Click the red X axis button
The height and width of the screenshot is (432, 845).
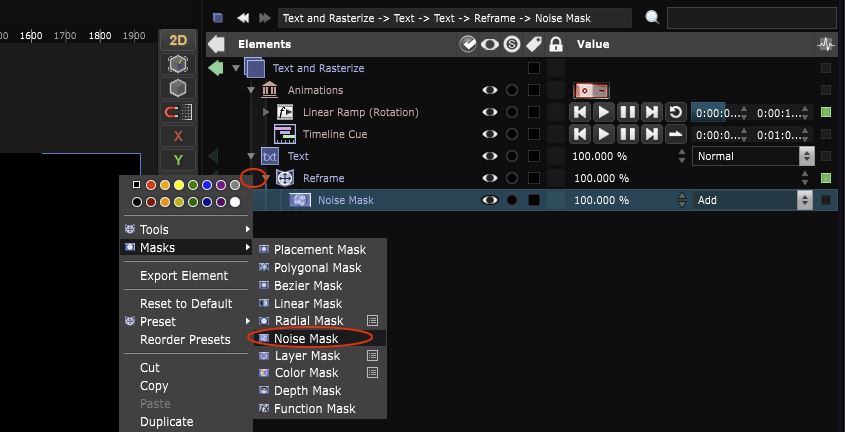coord(178,136)
